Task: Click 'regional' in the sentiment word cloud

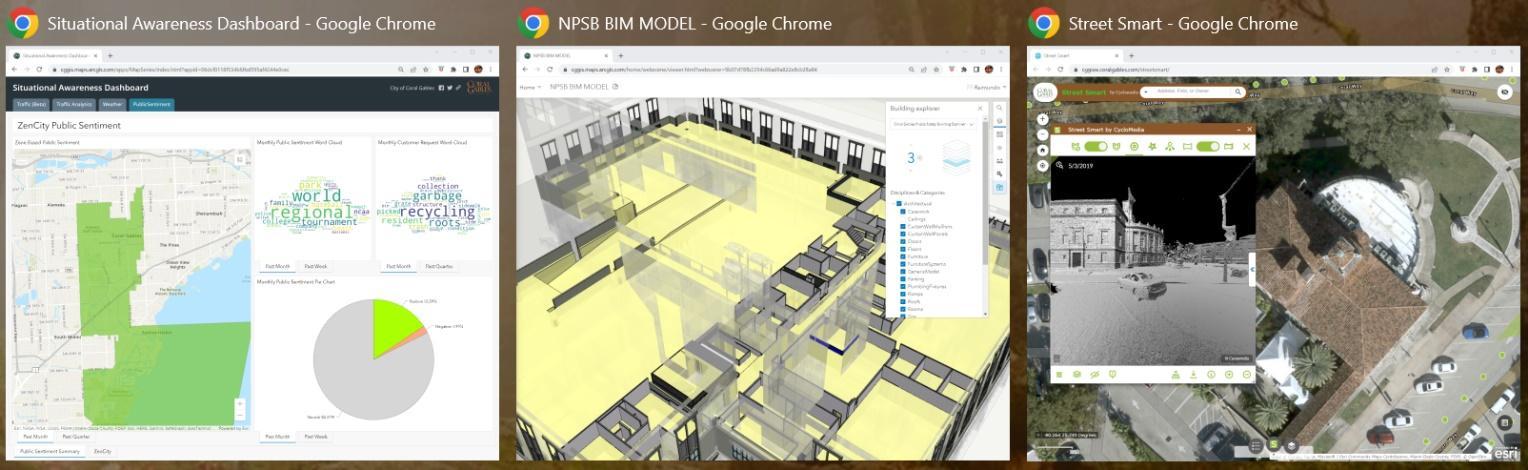Action: tap(311, 213)
